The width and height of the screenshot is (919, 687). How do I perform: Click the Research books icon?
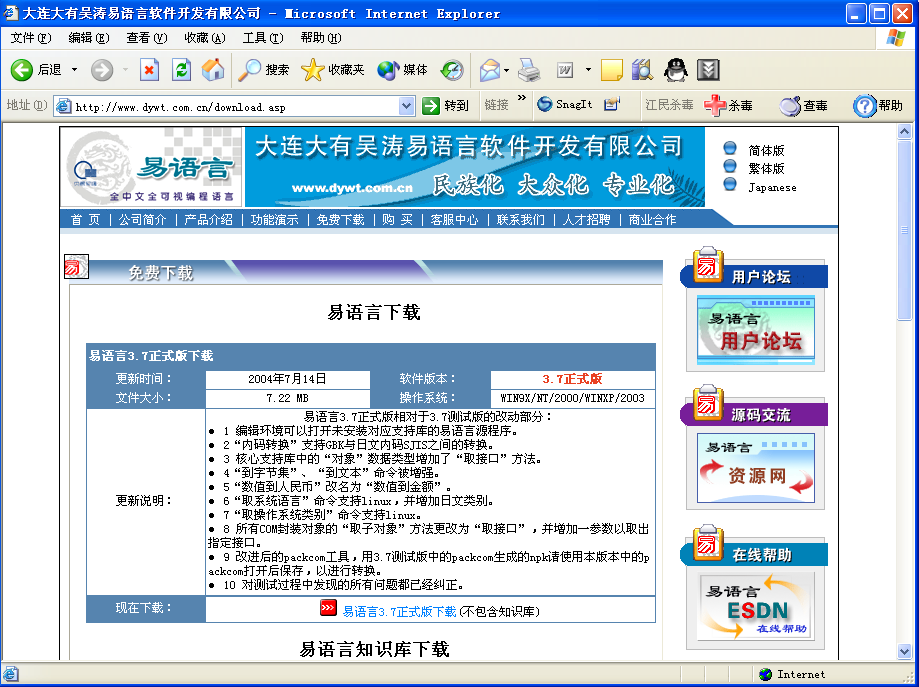coord(643,70)
